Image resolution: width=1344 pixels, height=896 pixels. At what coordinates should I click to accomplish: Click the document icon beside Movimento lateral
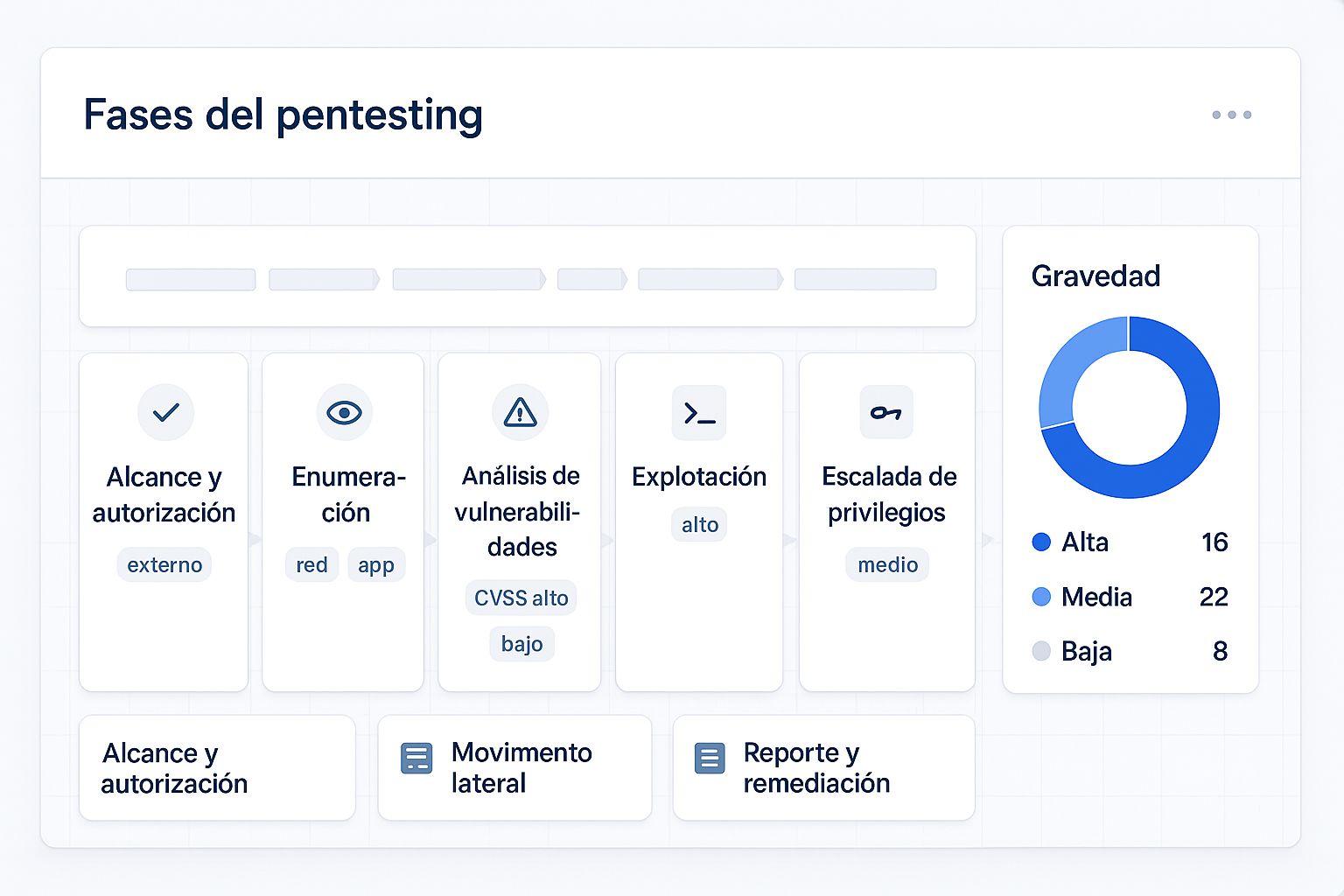click(416, 758)
